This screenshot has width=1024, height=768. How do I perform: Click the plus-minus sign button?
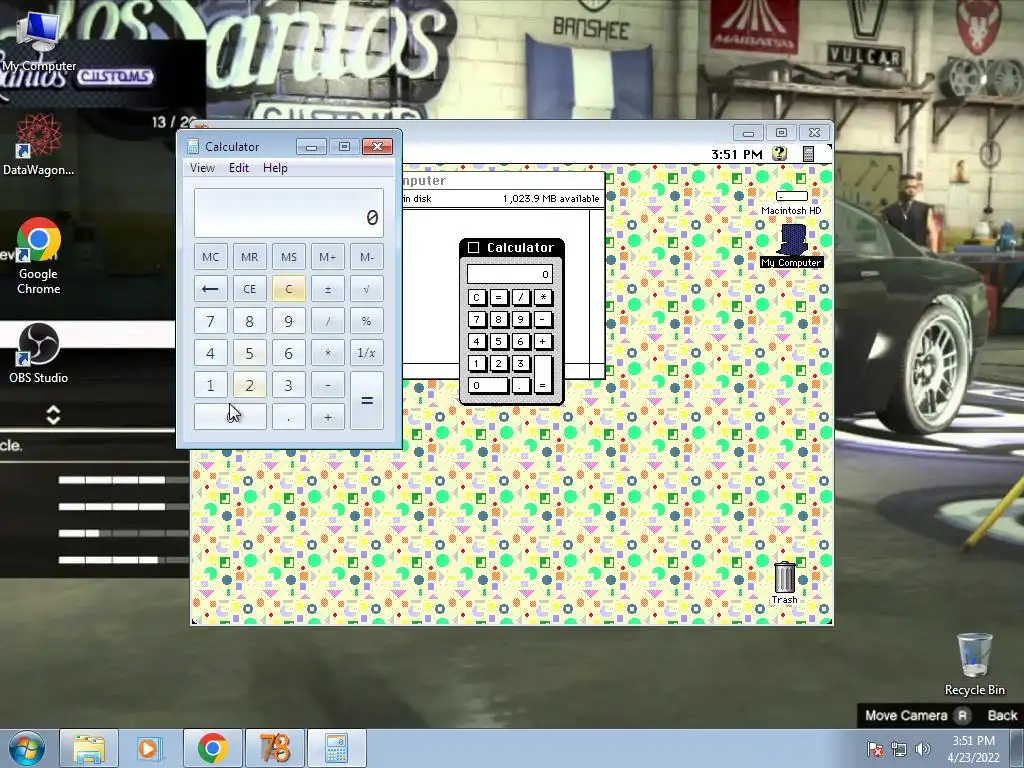(x=328, y=289)
